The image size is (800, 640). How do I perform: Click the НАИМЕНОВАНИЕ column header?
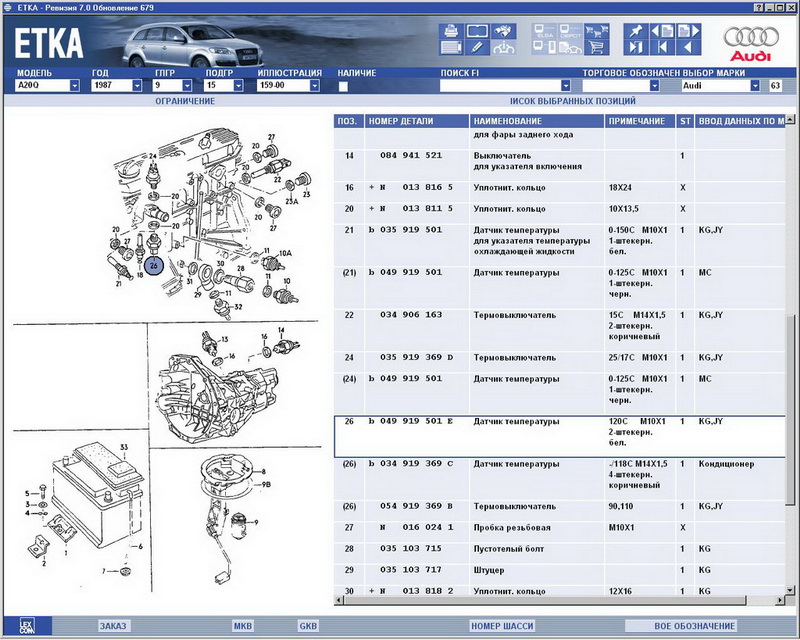click(537, 121)
